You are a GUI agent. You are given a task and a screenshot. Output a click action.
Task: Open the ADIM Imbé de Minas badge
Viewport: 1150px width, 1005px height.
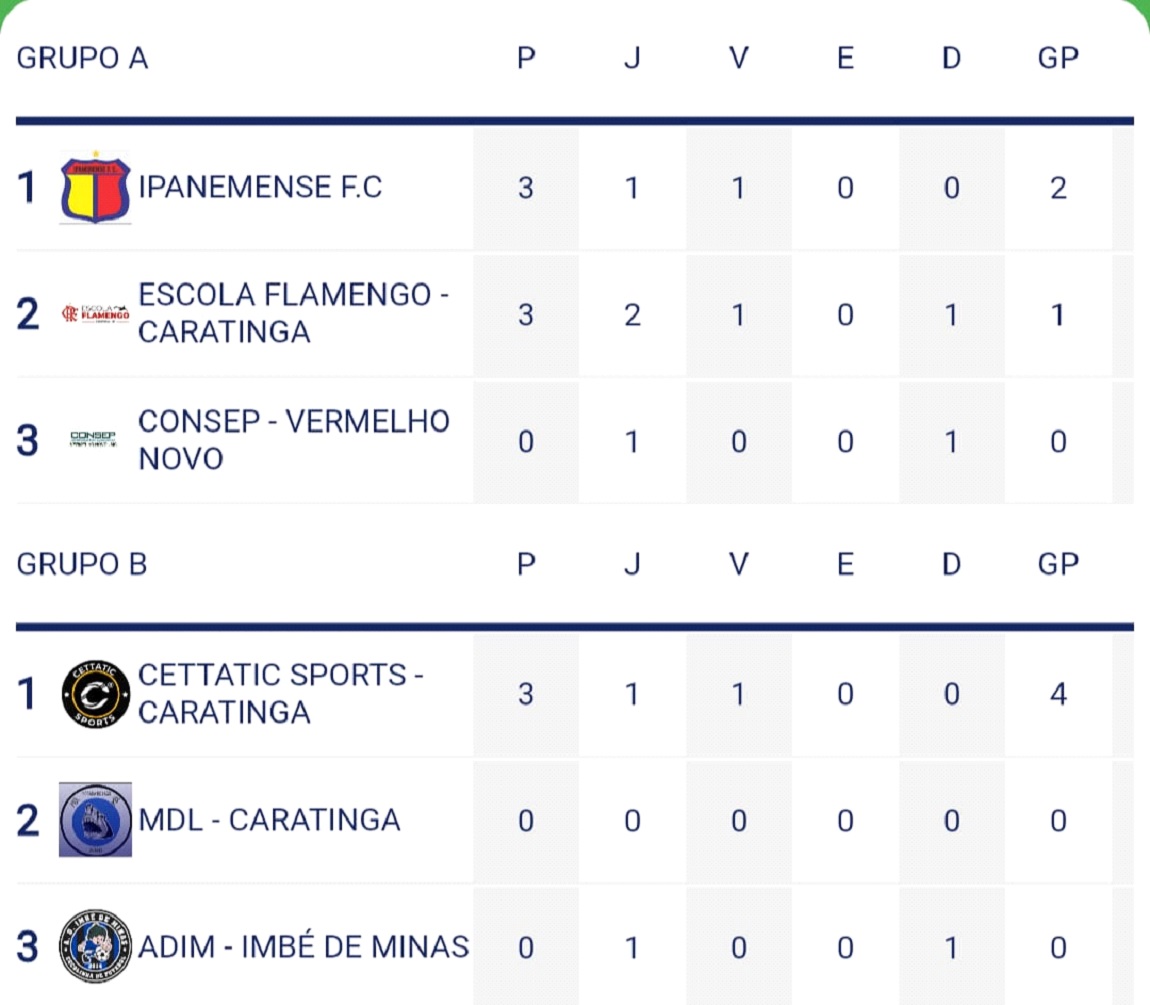click(95, 946)
